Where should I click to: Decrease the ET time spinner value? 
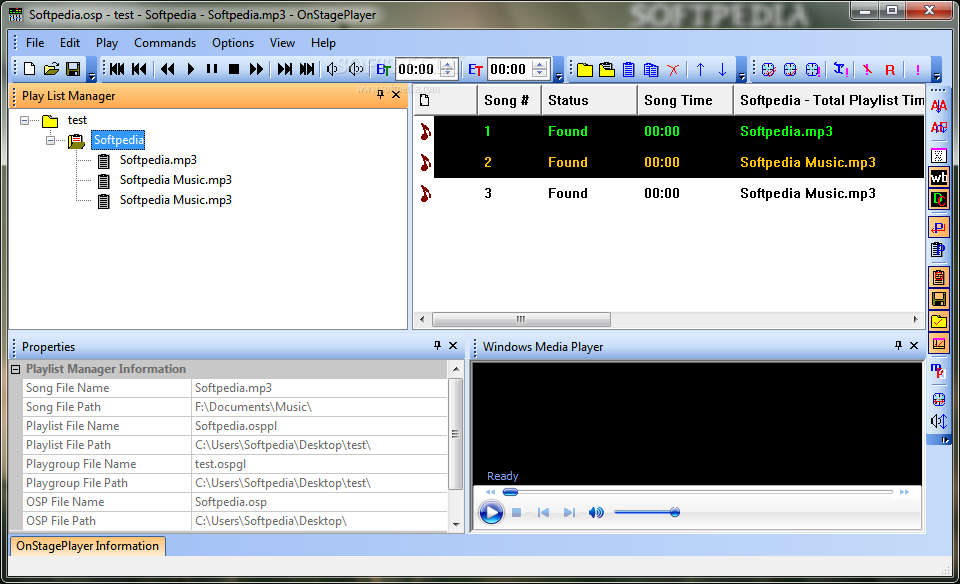[x=539, y=73]
